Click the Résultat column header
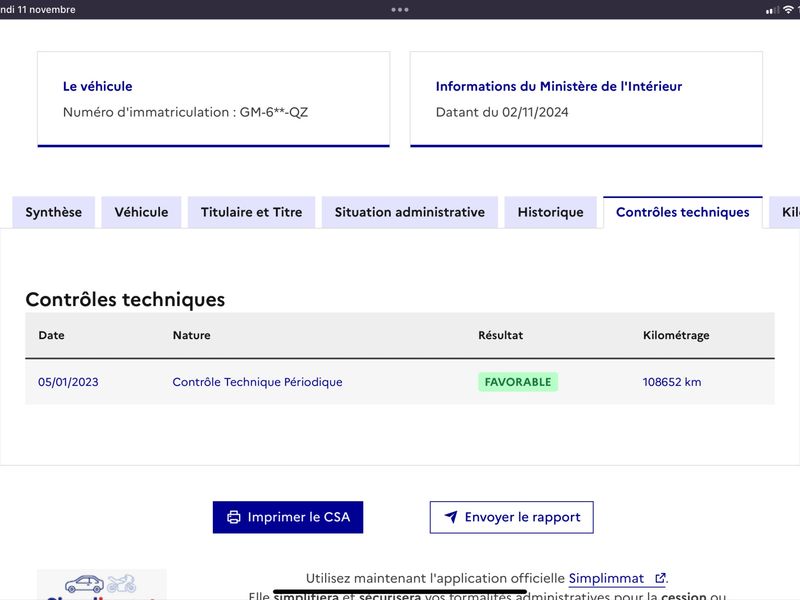The image size is (800, 600). point(501,335)
